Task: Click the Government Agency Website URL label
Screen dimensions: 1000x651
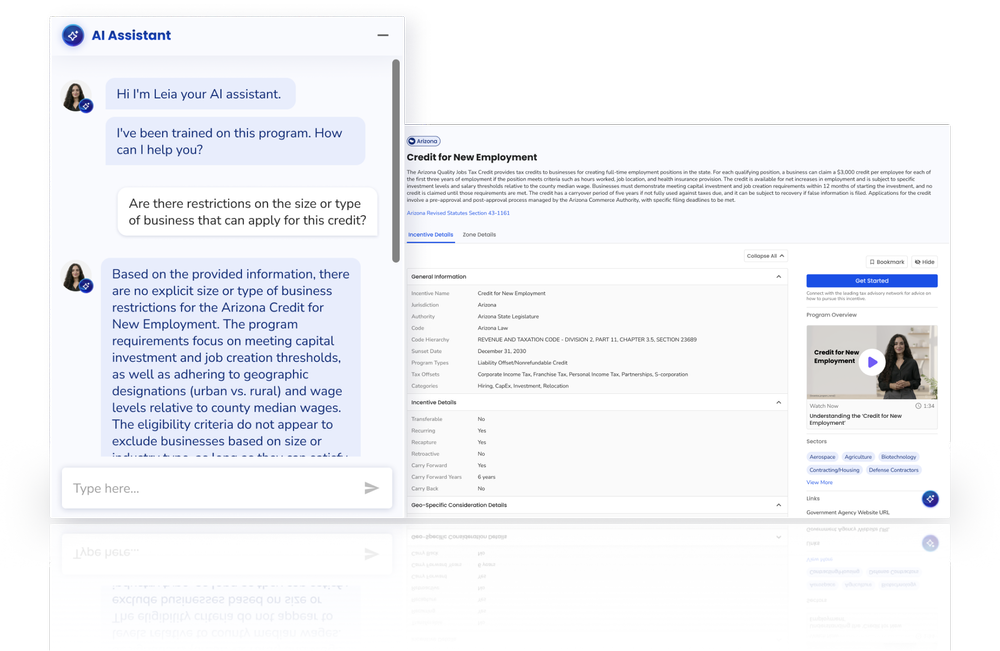Action: (848, 513)
